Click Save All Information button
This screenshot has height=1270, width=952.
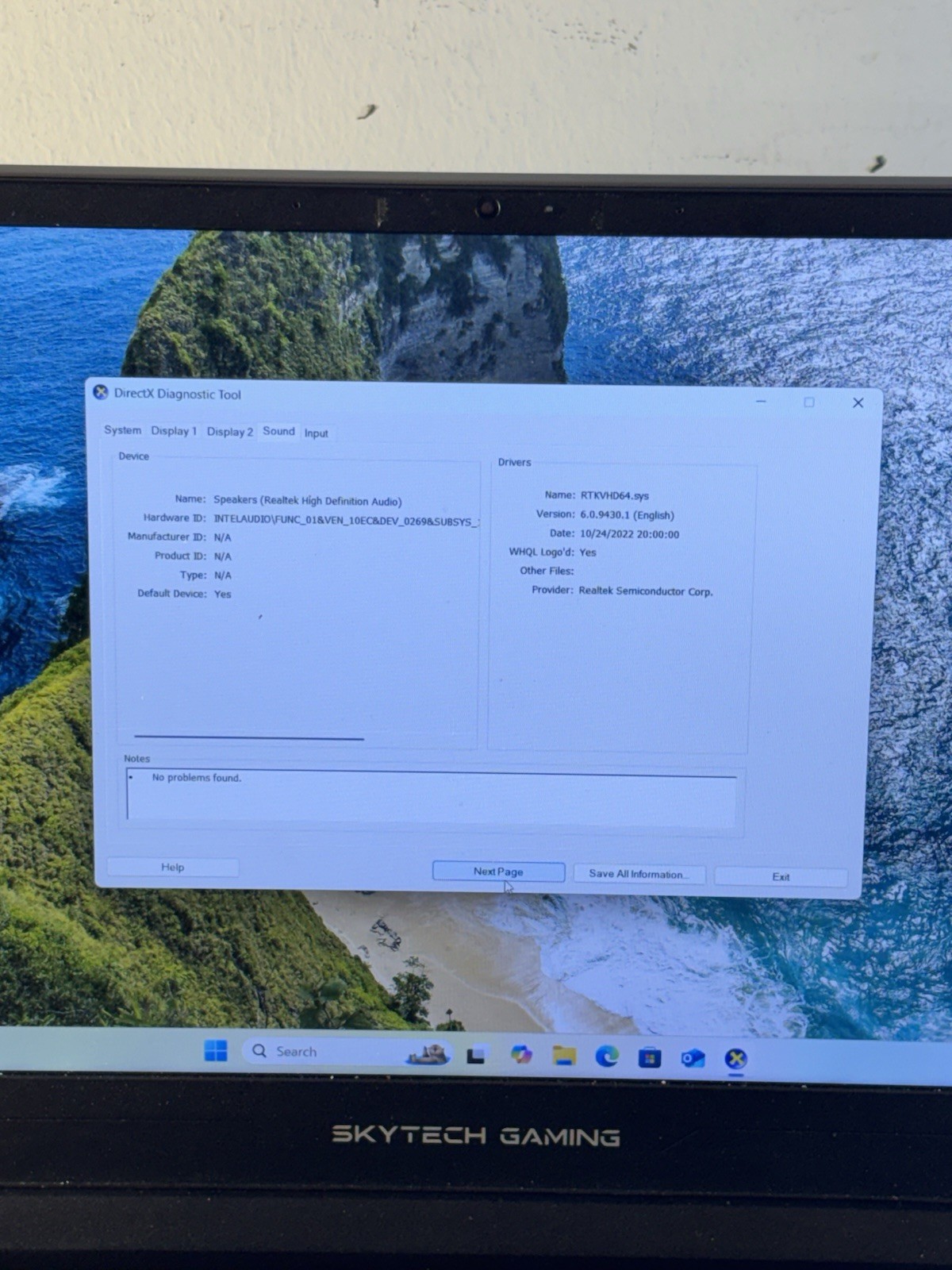639,874
